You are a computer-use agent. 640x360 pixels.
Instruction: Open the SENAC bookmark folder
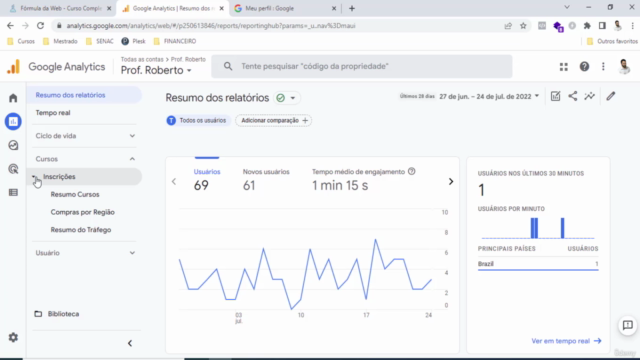click(100, 41)
